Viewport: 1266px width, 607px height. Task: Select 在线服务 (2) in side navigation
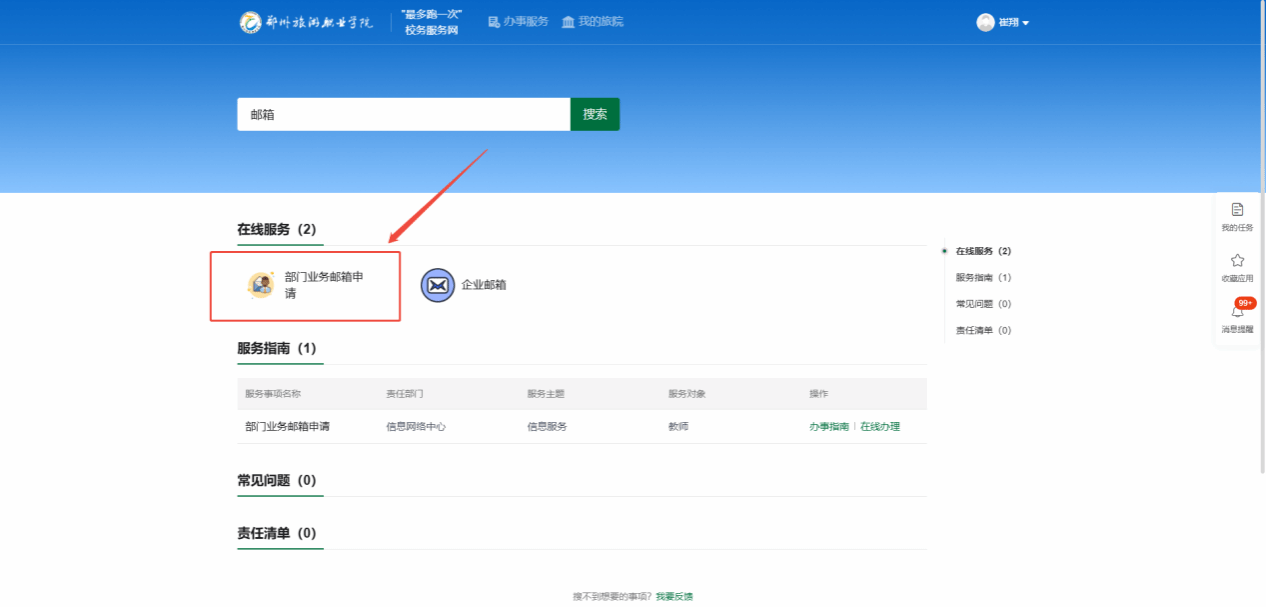pyautogui.click(x=983, y=251)
